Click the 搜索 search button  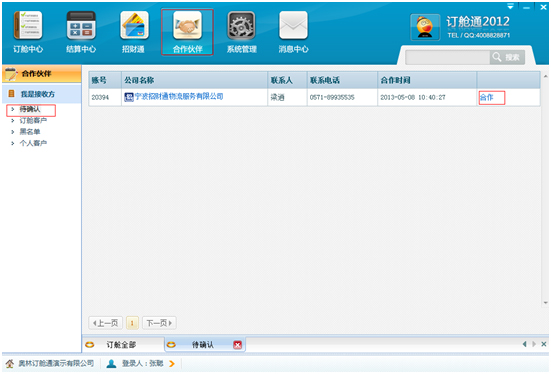[507, 57]
